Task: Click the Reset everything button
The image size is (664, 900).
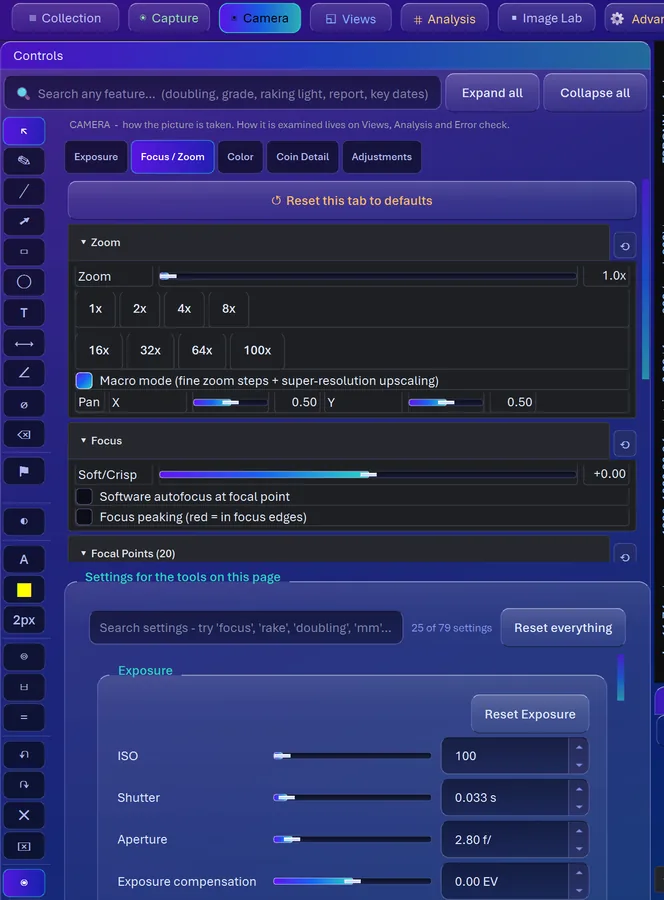Action: [x=563, y=627]
